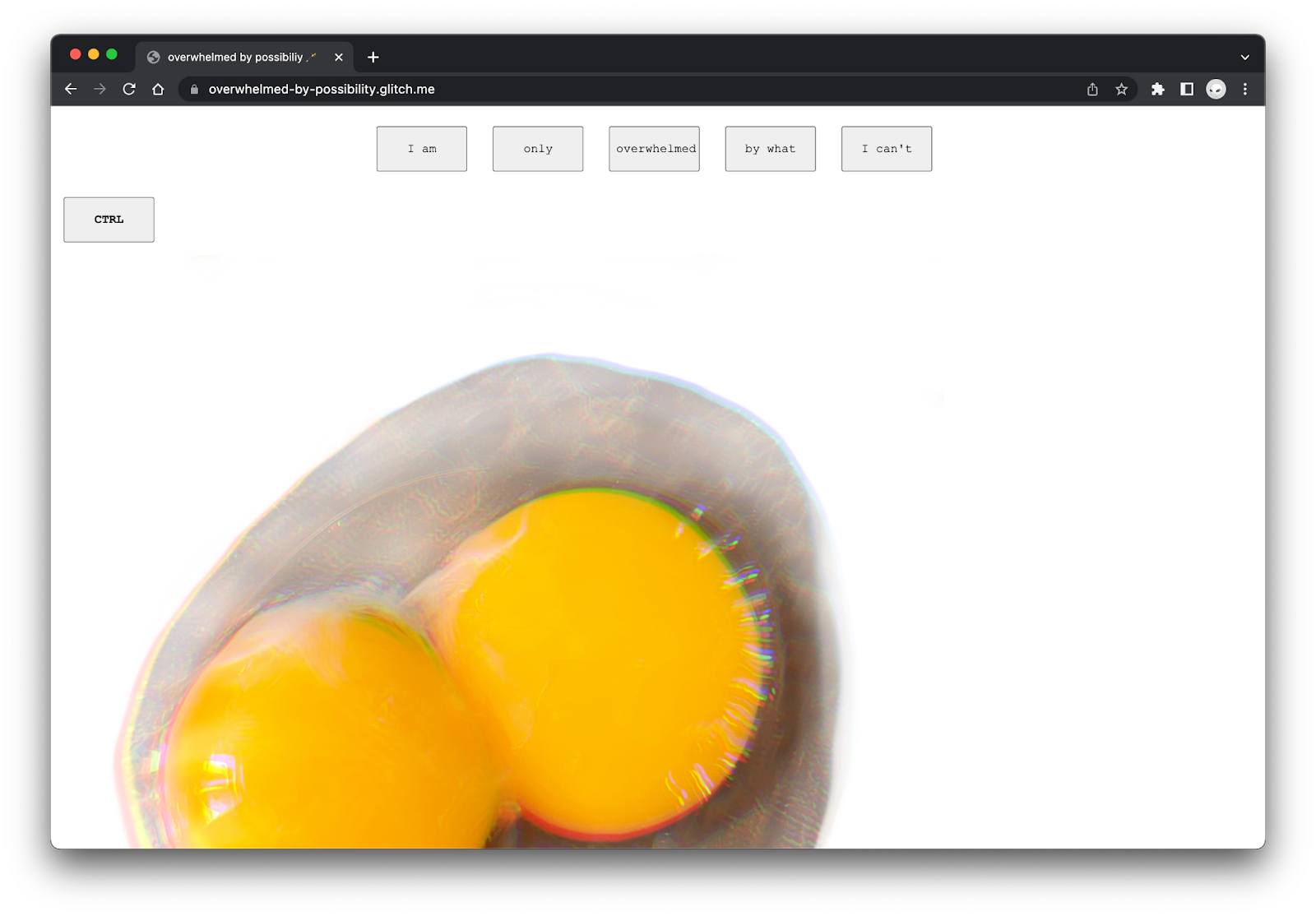Viewport: 1316px width, 916px height.
Task: Maximize the window with green button
Action: (112, 54)
